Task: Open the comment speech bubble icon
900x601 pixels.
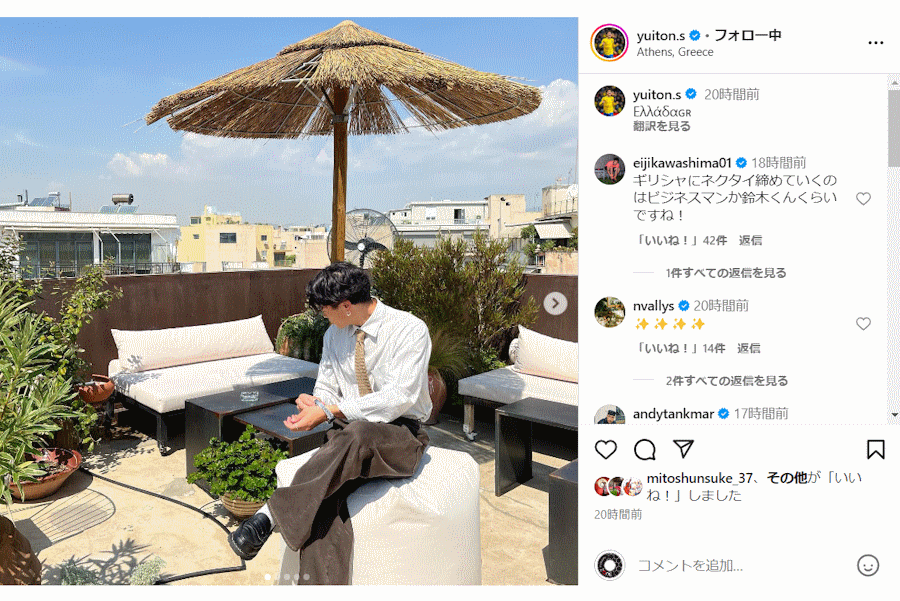Action: [645, 449]
